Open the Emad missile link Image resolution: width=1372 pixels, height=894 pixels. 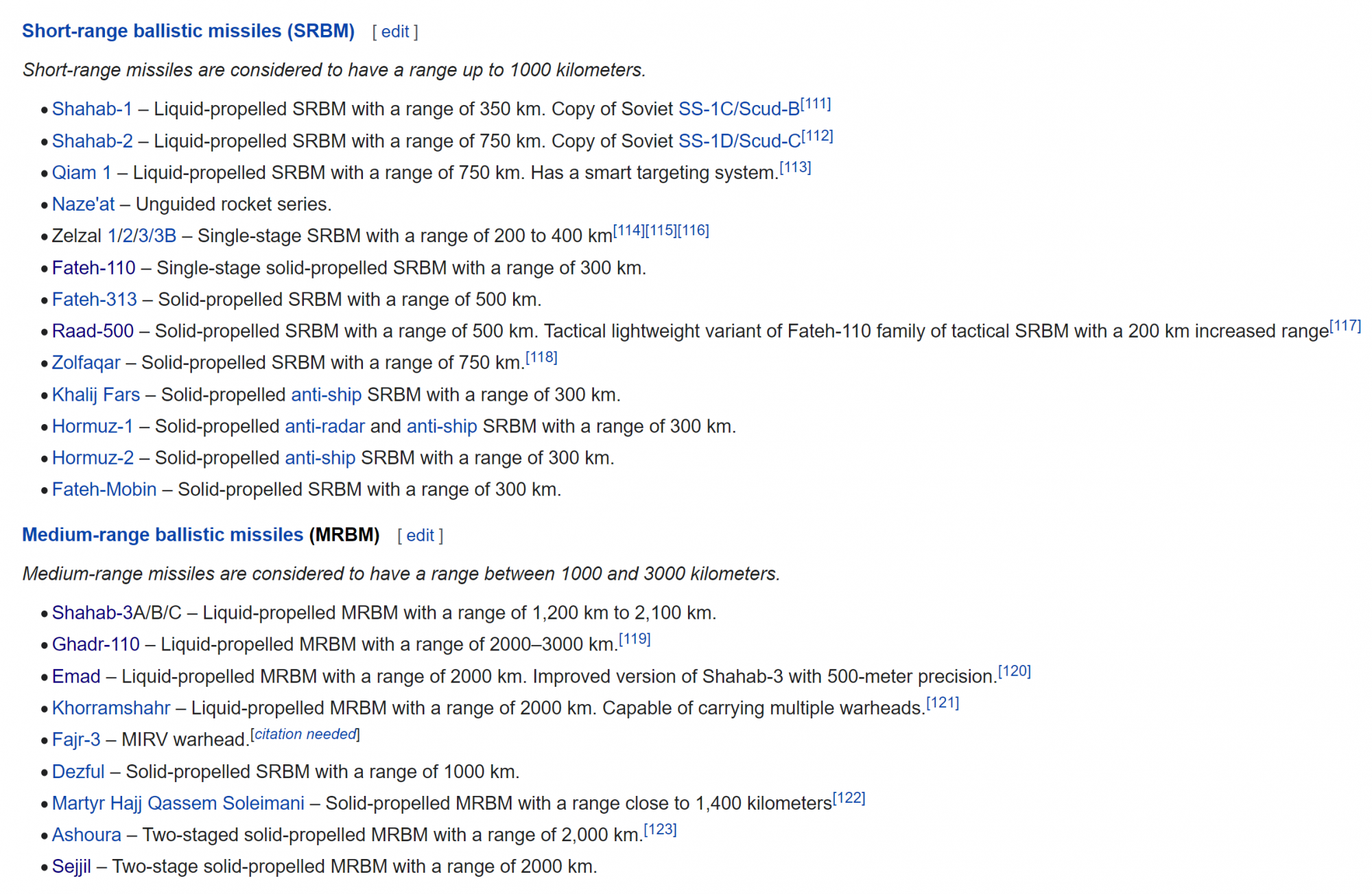point(76,677)
